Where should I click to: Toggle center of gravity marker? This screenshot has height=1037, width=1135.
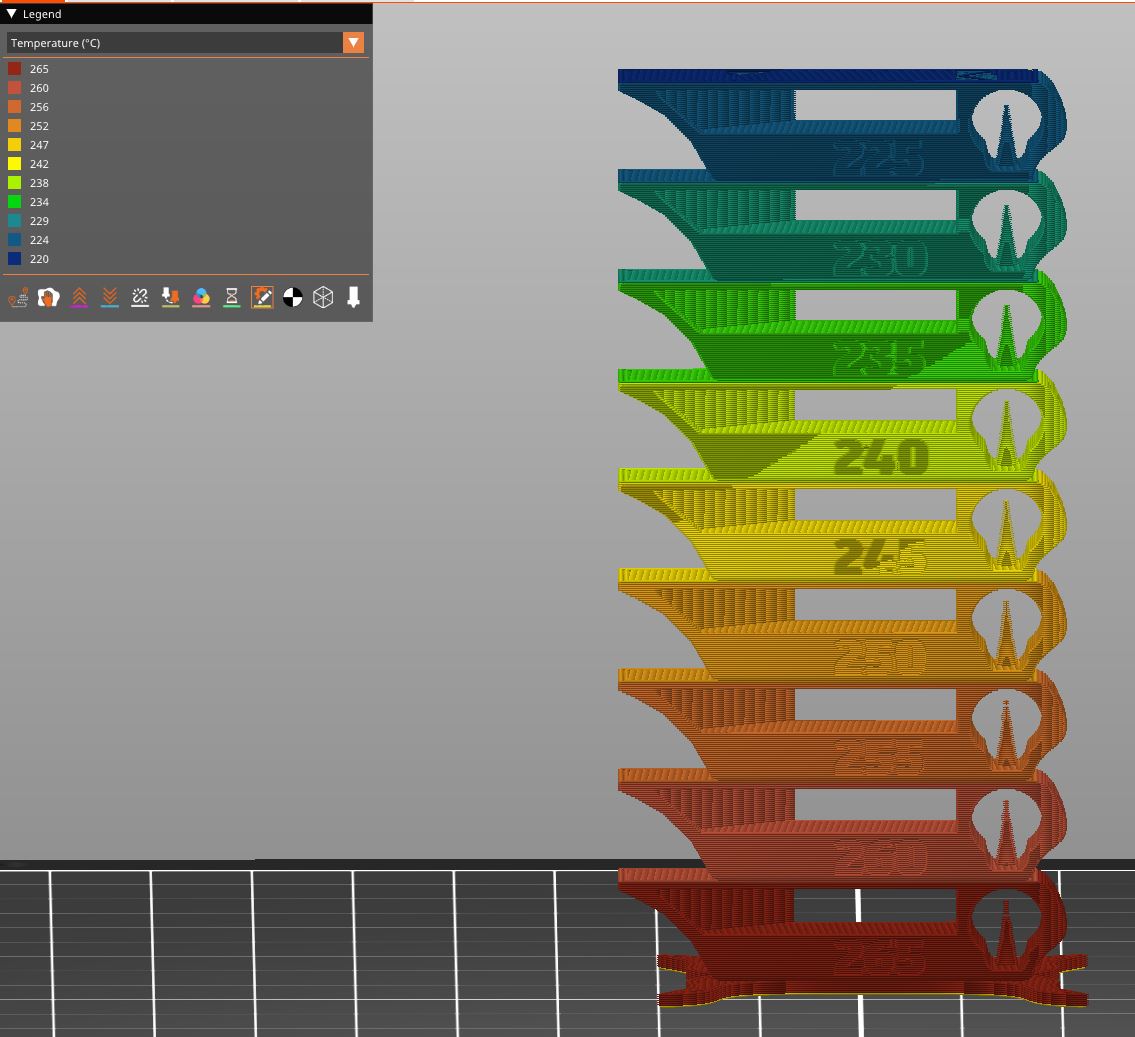click(x=292, y=297)
